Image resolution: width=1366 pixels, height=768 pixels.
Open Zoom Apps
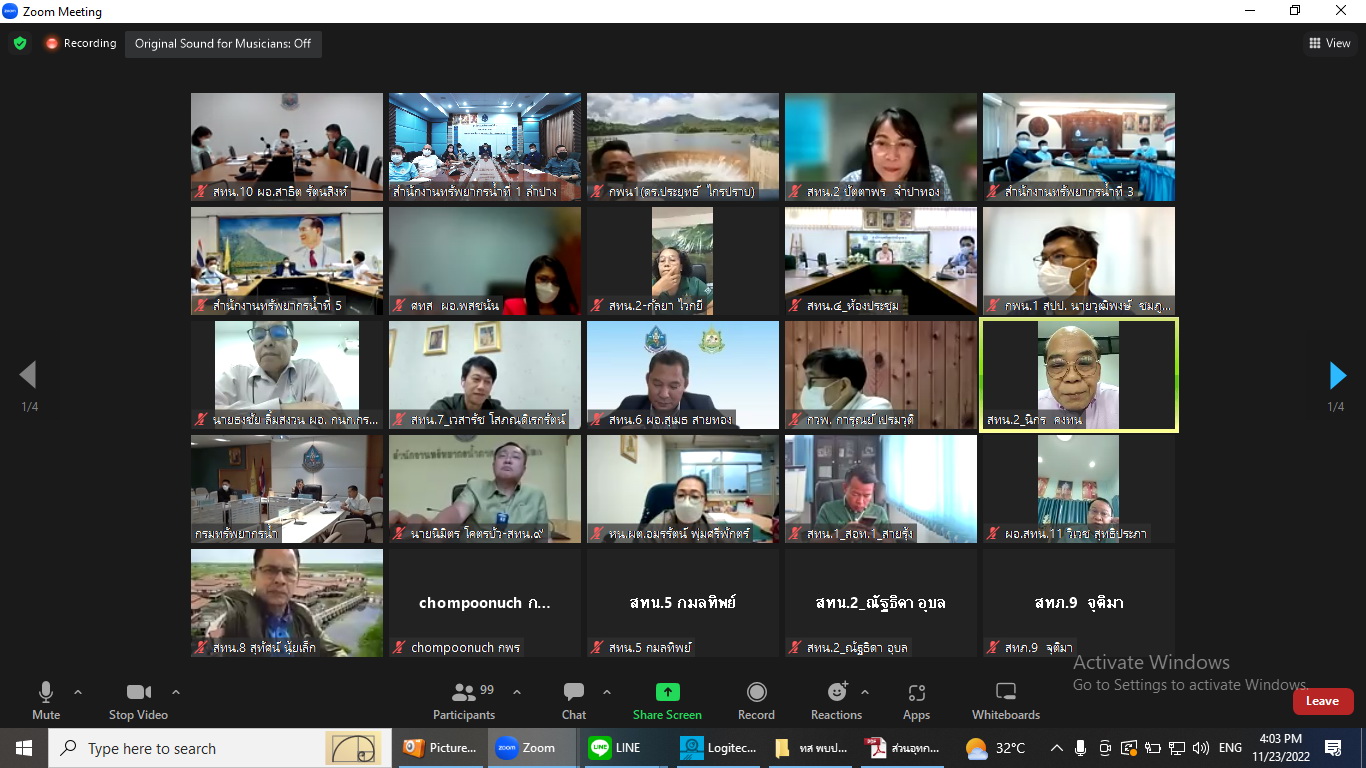click(917, 700)
